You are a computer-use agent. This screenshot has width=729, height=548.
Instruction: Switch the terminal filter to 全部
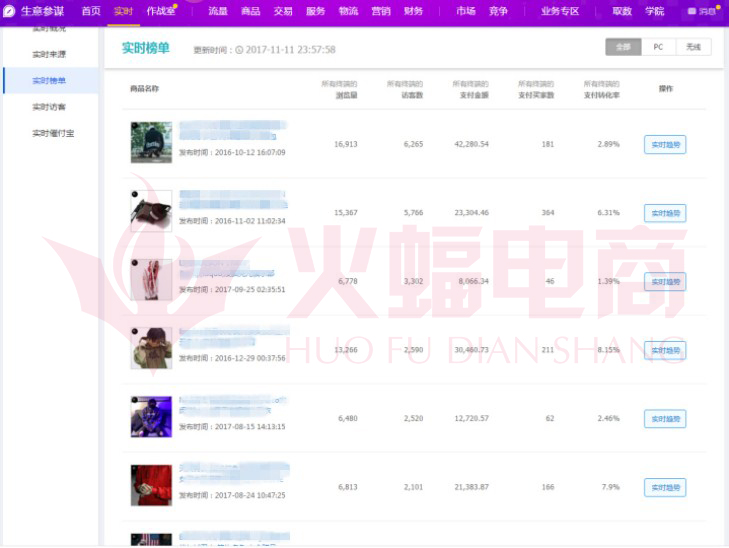(x=623, y=47)
